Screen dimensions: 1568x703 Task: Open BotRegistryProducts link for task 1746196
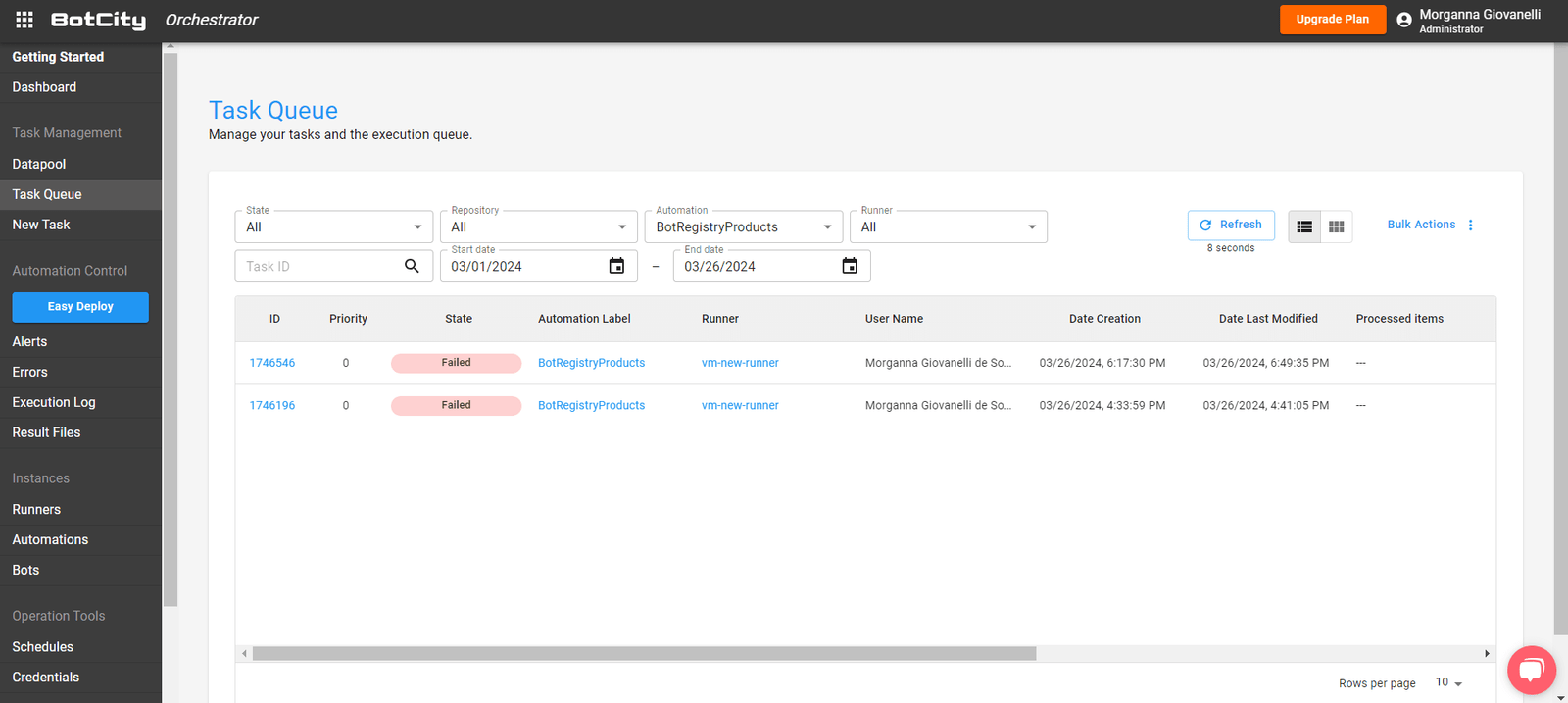(591, 405)
